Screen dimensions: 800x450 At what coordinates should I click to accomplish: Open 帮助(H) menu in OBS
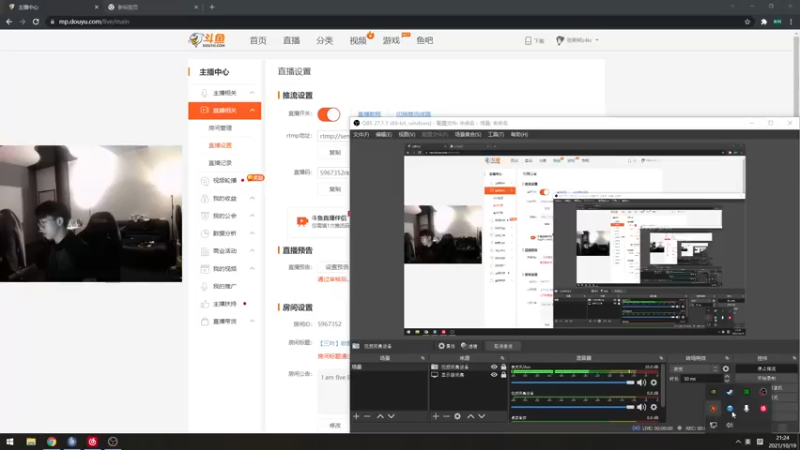pos(519,135)
